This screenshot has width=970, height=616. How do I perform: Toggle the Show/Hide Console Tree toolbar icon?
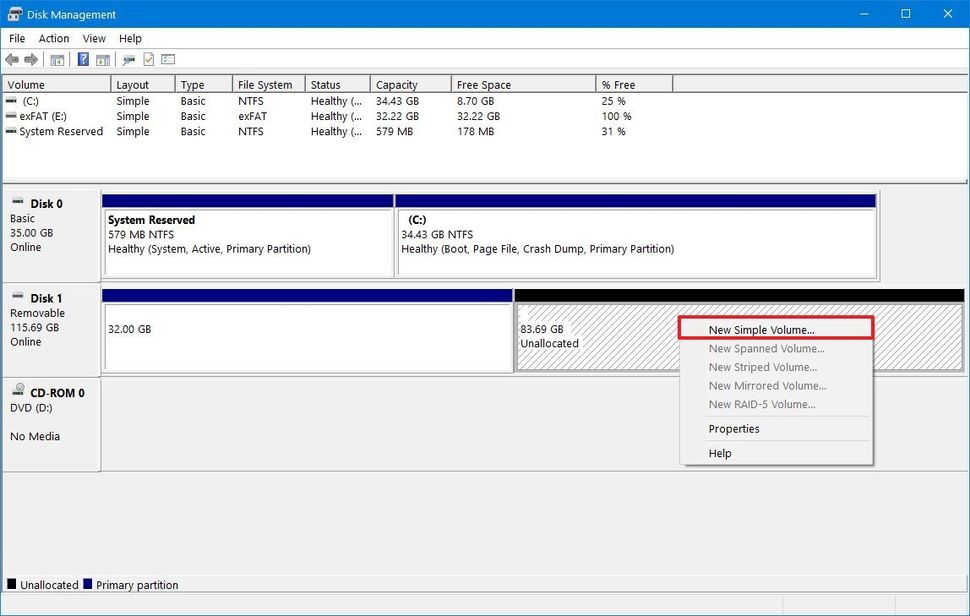pos(57,59)
